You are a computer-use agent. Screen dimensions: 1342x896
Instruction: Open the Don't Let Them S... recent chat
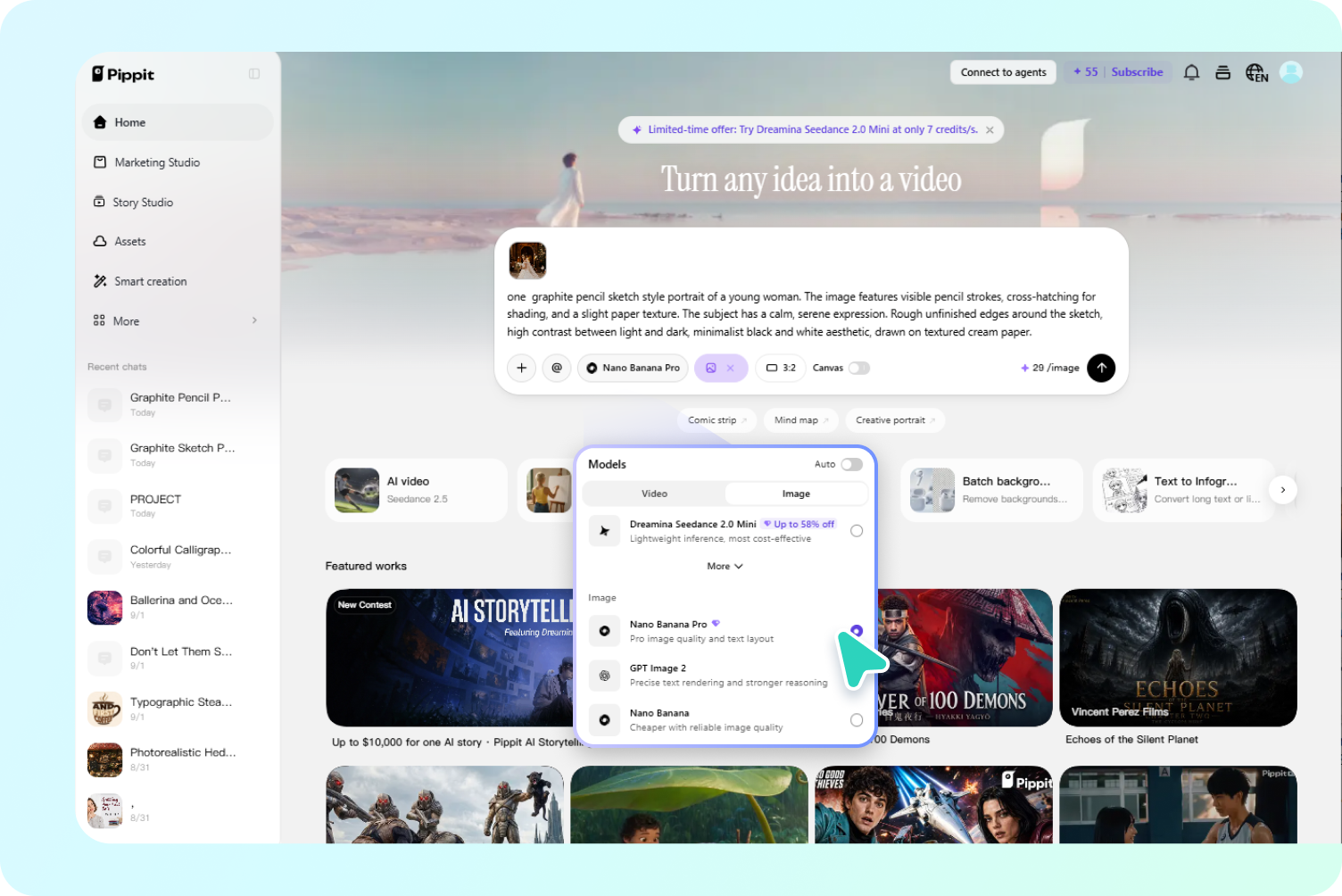click(178, 659)
